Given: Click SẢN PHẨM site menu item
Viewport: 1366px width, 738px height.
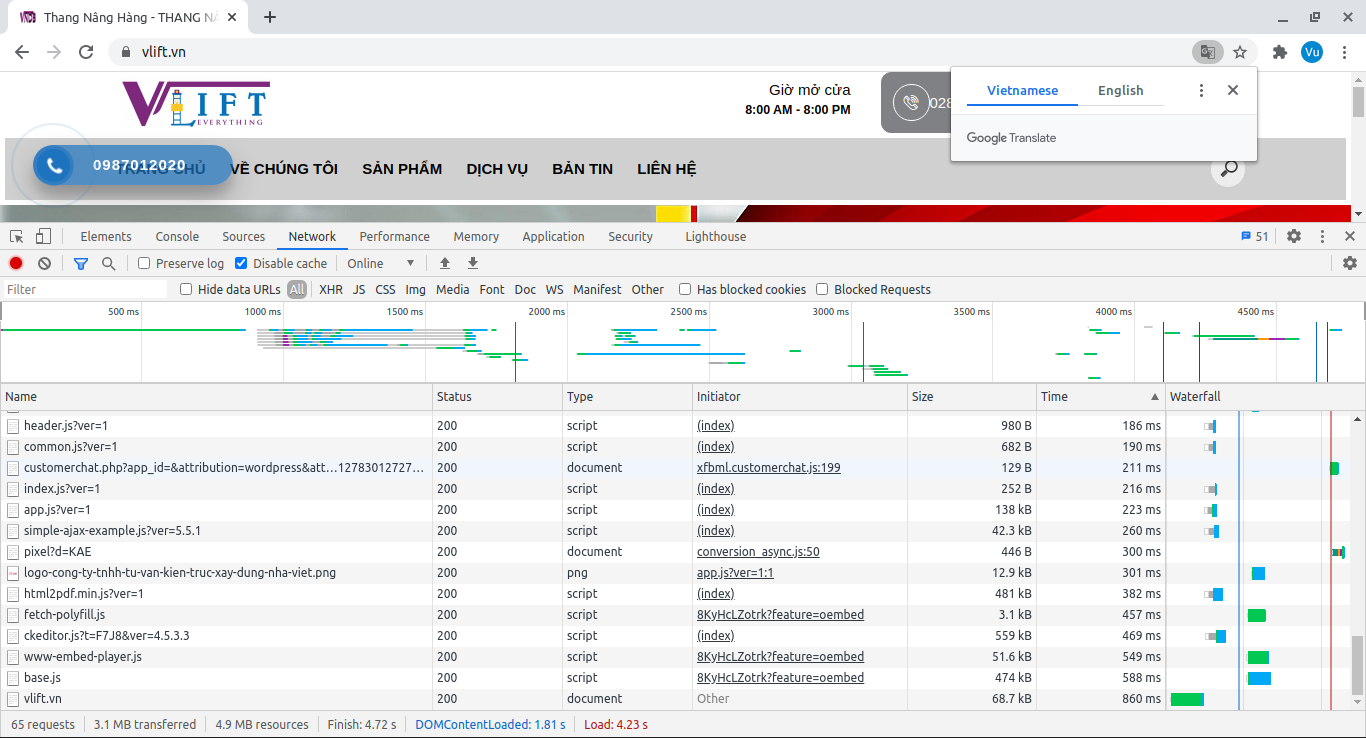Looking at the screenshot, I should click(402, 169).
